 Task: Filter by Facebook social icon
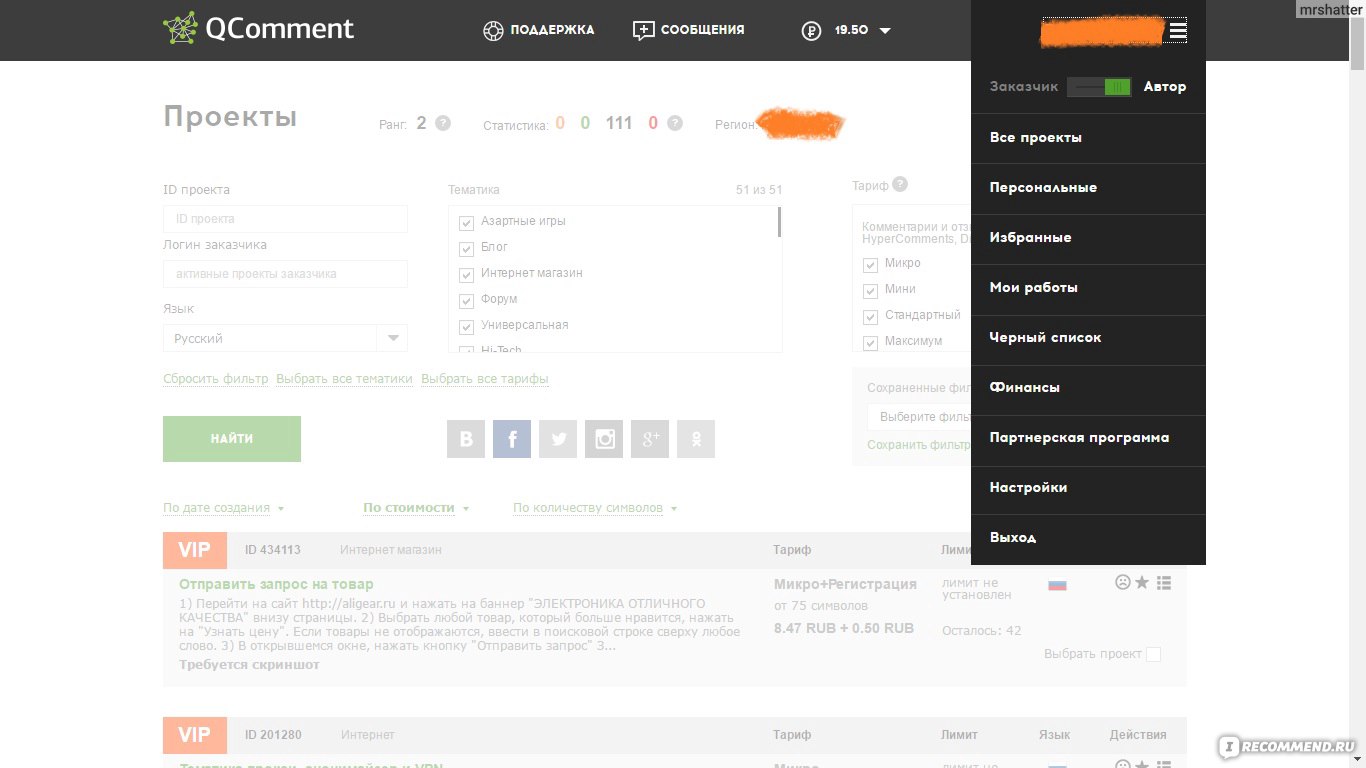[512, 439]
